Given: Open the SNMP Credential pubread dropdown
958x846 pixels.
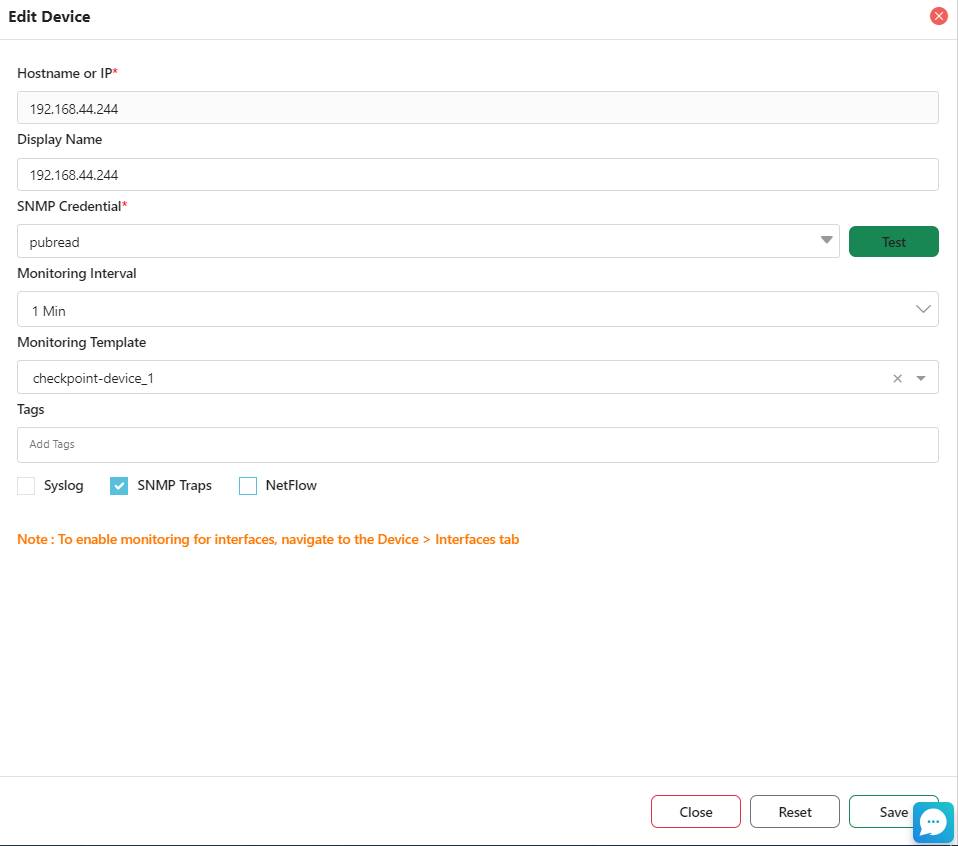Looking at the screenshot, I should (428, 241).
